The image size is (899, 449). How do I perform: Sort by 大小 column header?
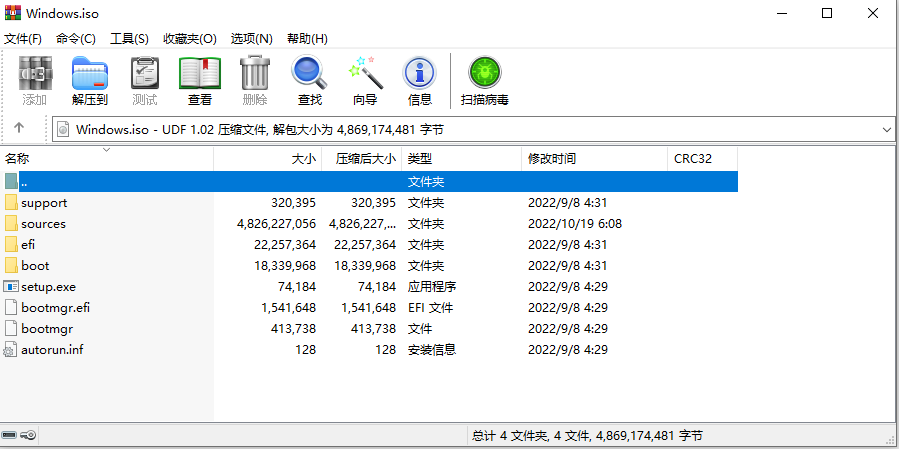tap(303, 159)
